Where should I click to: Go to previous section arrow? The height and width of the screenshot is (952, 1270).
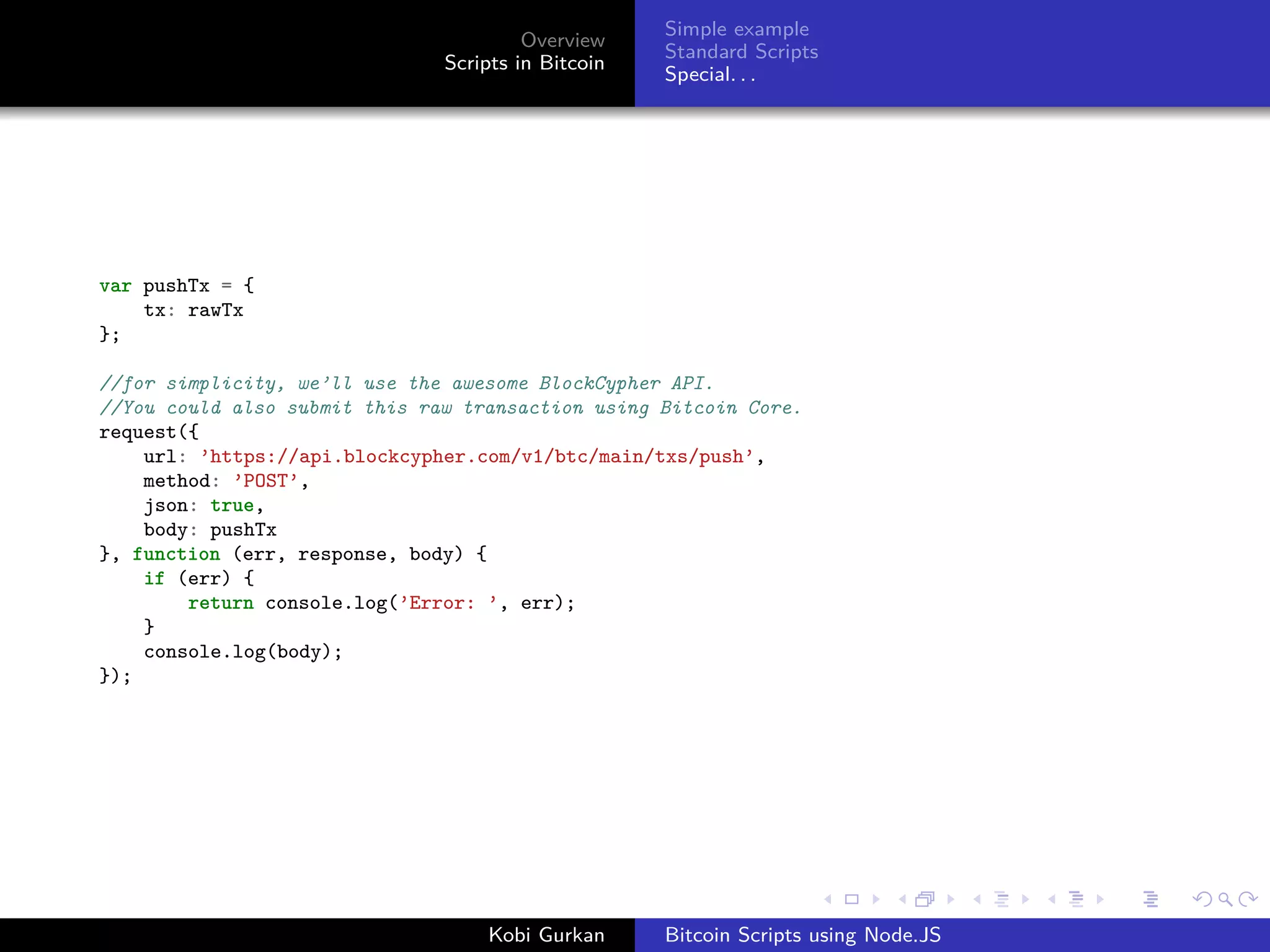1052,899
